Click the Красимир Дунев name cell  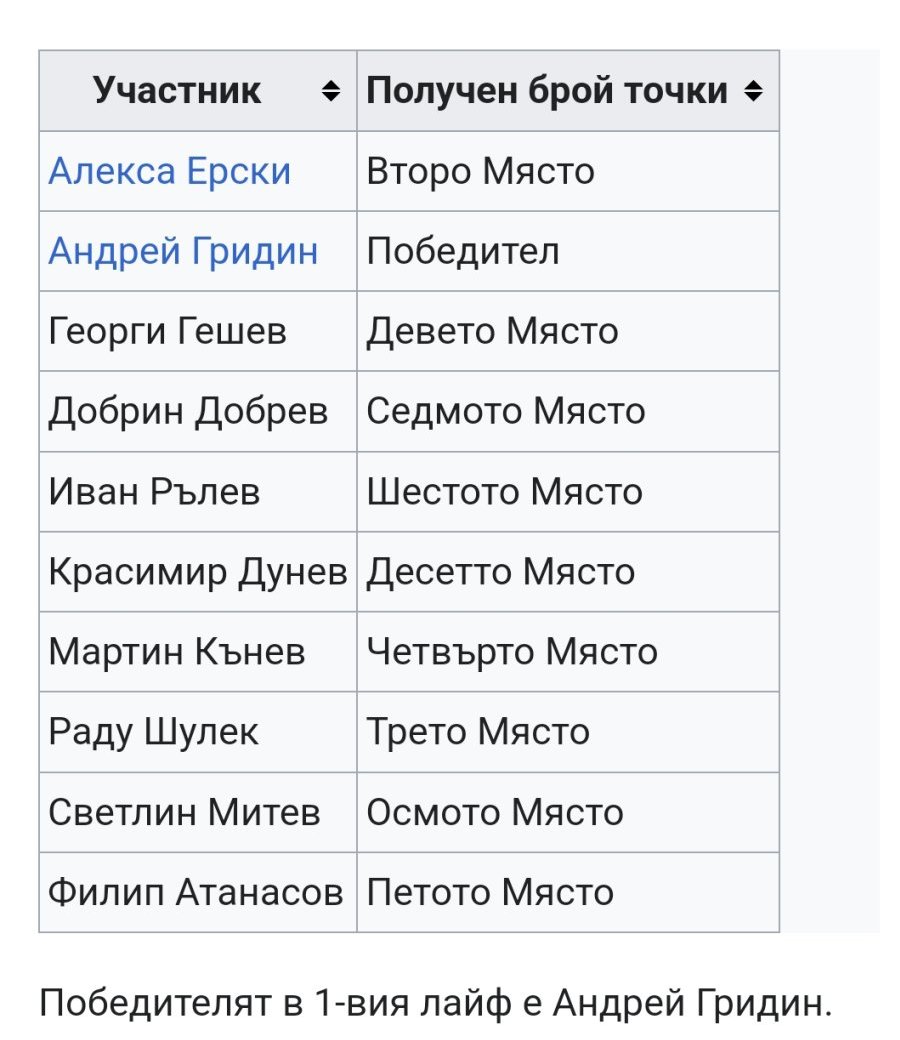pyautogui.click(x=198, y=571)
